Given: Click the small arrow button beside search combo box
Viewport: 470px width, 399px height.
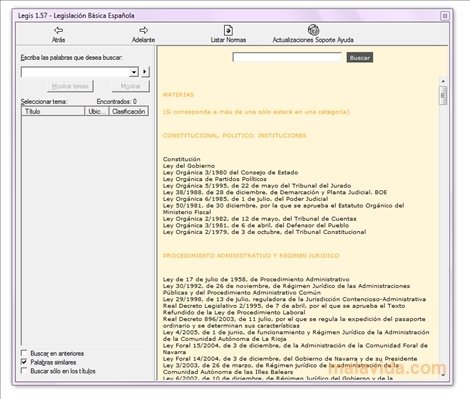Looking at the screenshot, I should click(145, 72).
